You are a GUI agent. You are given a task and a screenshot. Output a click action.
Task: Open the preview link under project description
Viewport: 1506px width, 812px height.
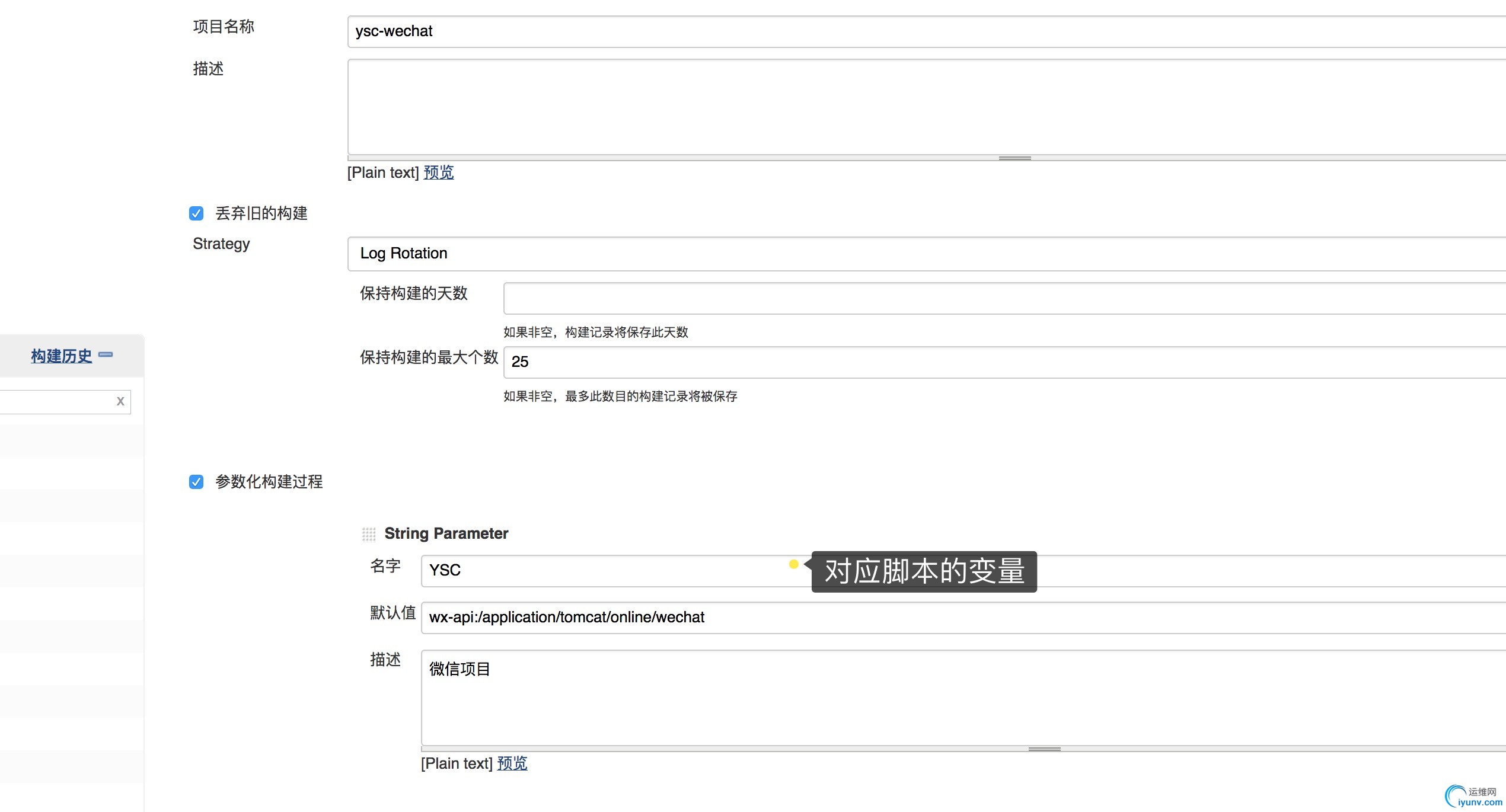(x=439, y=172)
